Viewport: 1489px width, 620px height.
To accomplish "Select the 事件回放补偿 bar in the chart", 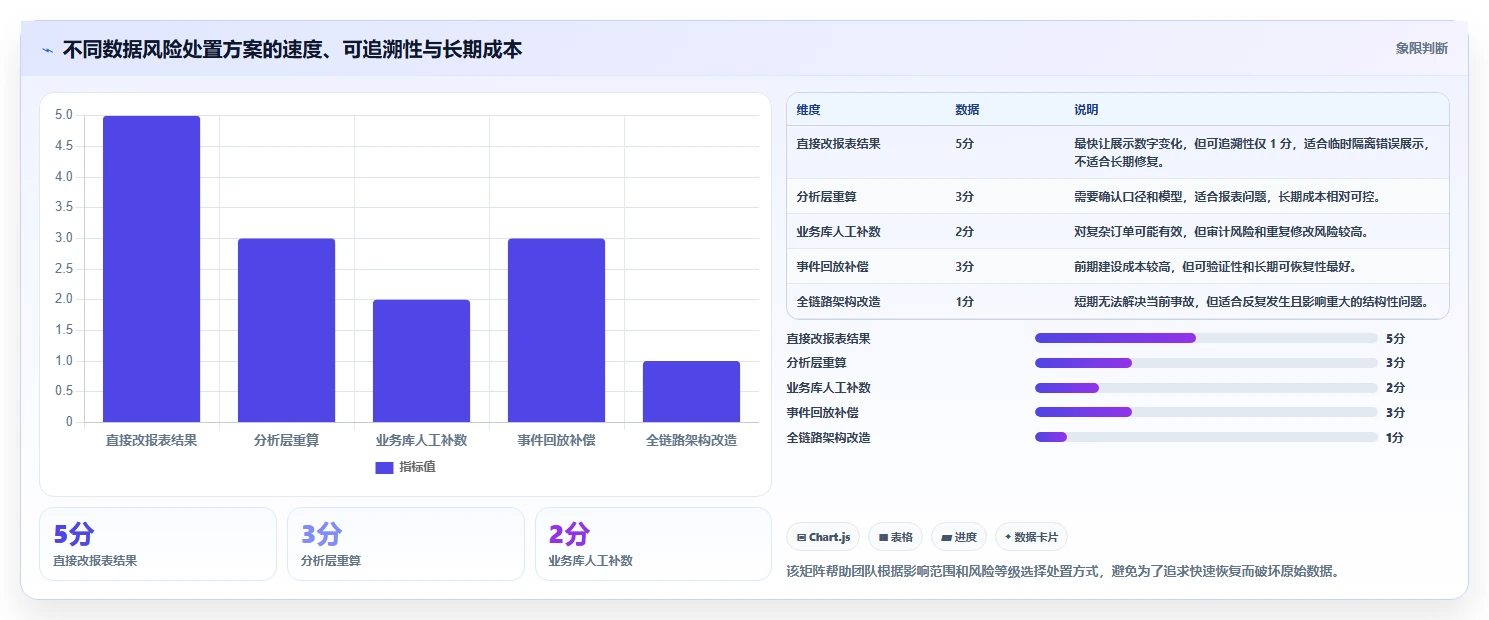I will click(556, 330).
